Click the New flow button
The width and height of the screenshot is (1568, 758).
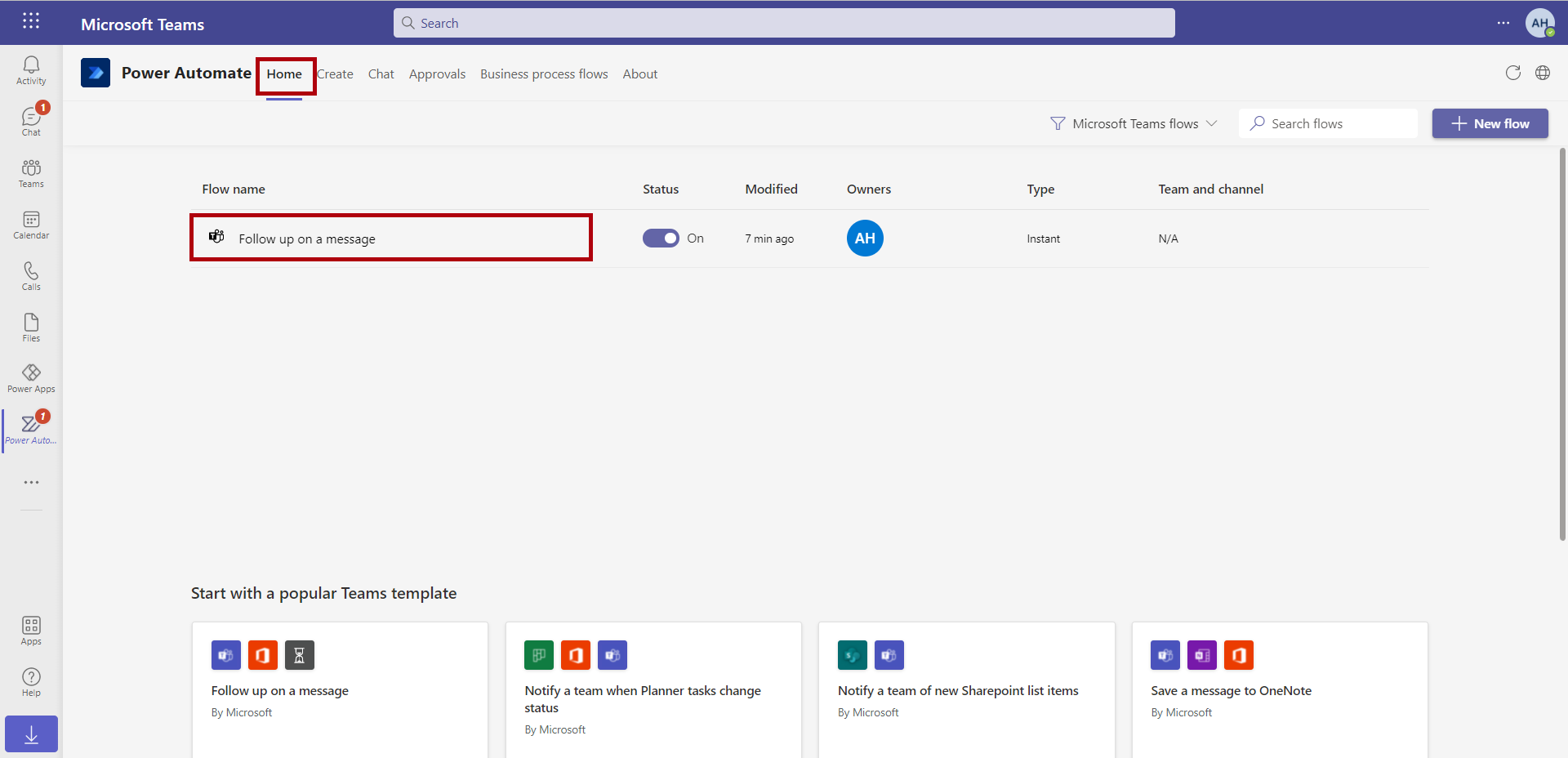pos(1490,123)
